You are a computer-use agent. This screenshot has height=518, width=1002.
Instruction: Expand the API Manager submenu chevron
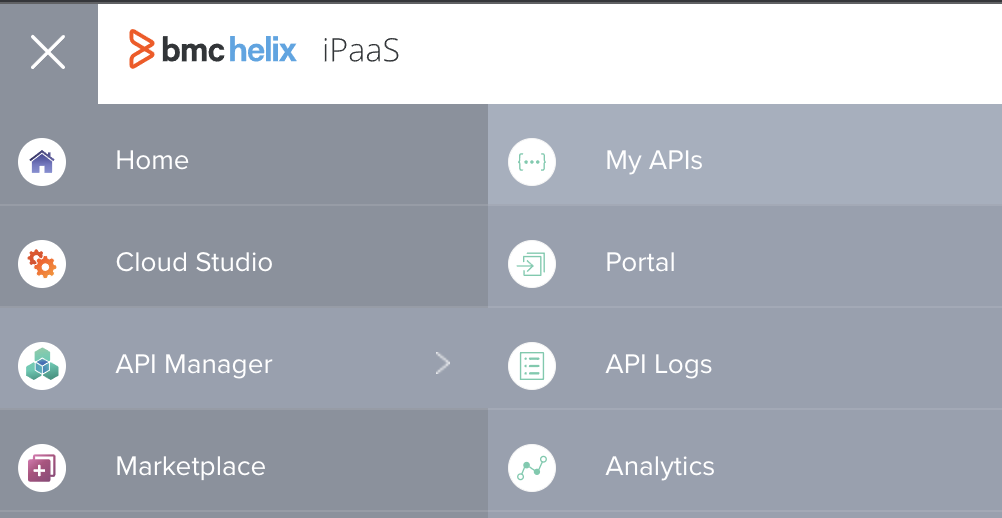443,363
